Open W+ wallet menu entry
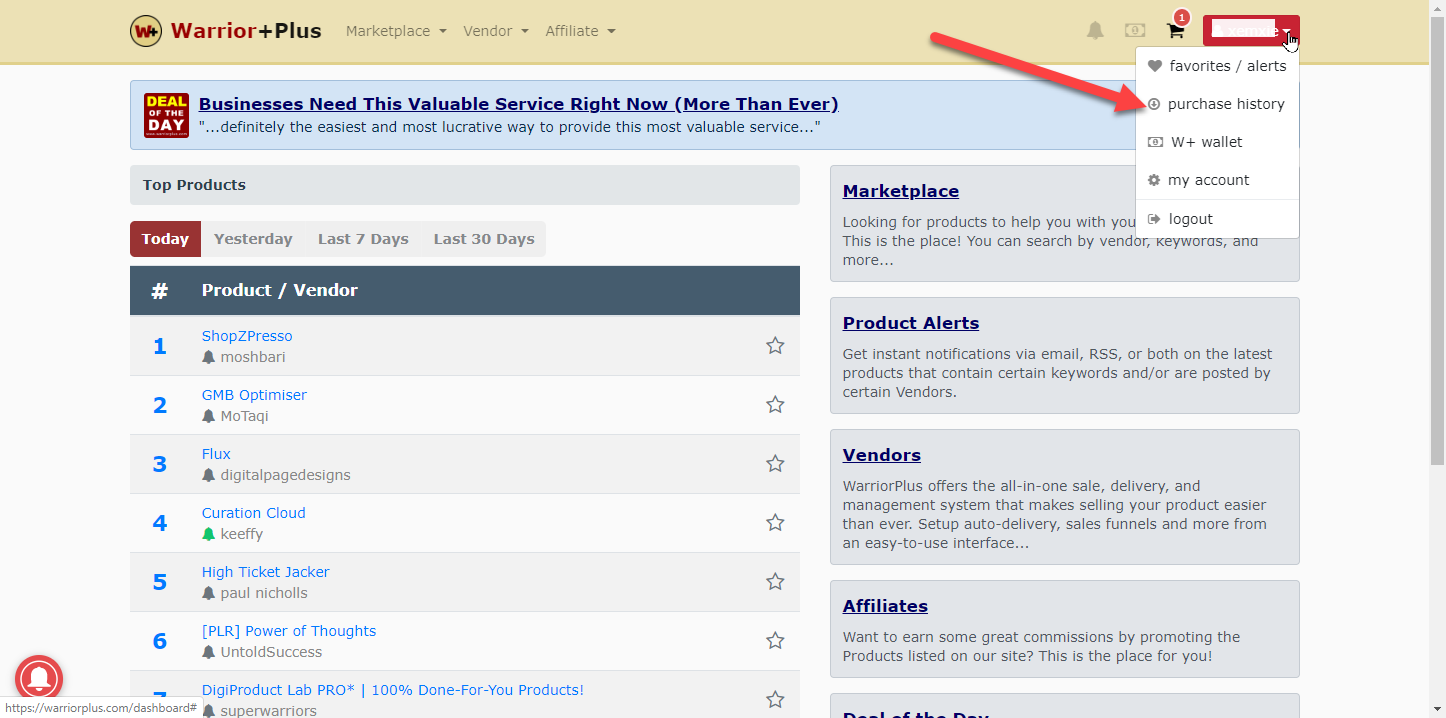This screenshot has height=718, width=1446. [x=1217, y=142]
